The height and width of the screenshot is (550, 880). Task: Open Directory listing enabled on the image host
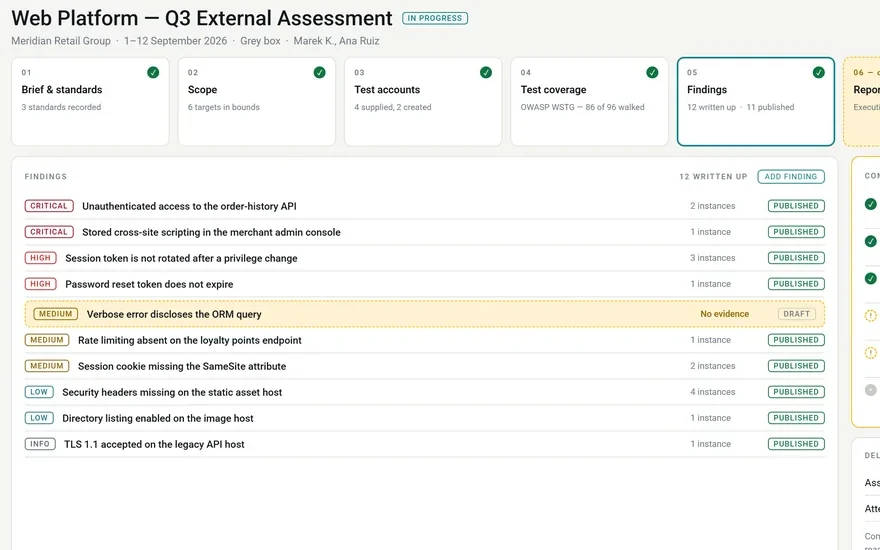pos(425,418)
